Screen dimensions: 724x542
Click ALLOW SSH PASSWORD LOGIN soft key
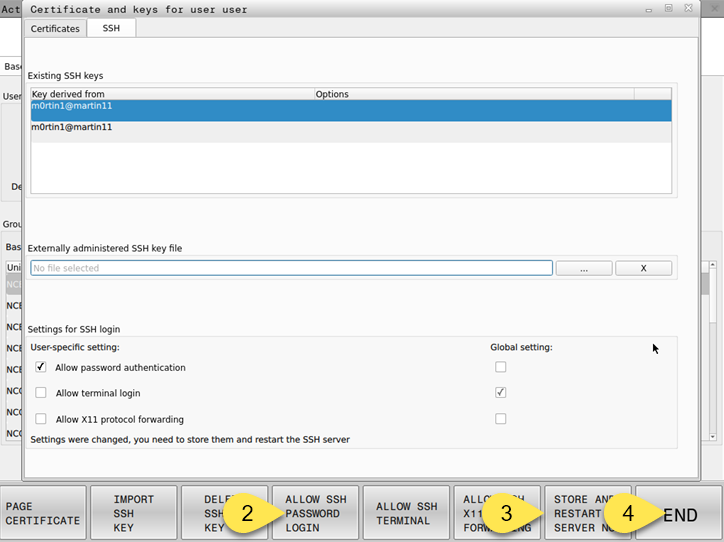315,513
